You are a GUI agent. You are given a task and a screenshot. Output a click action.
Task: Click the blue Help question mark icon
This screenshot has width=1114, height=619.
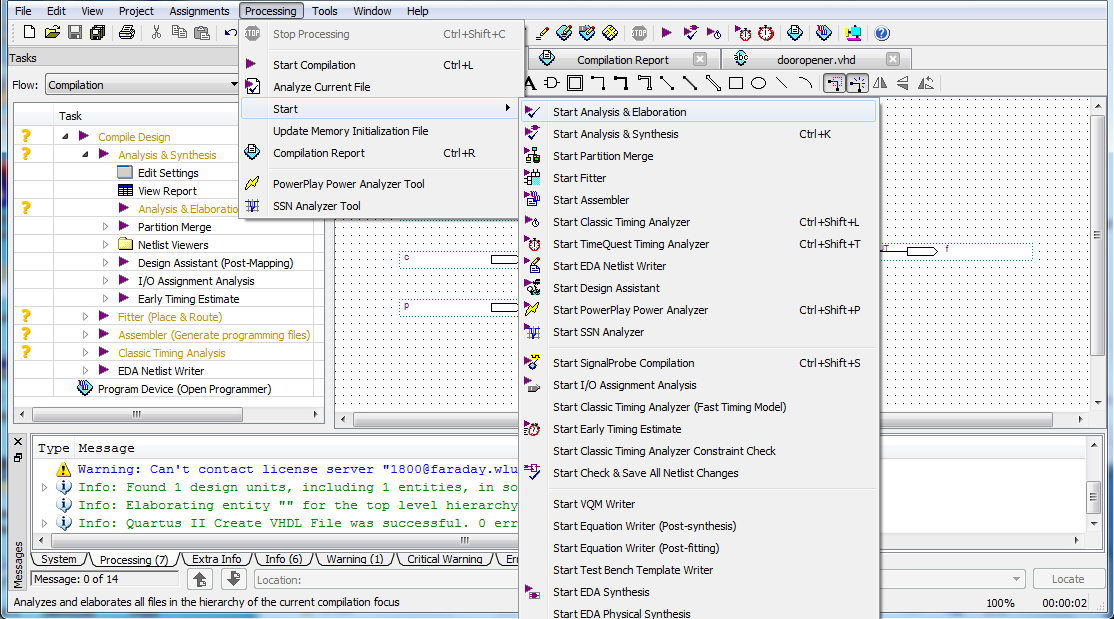pyautogui.click(x=882, y=33)
